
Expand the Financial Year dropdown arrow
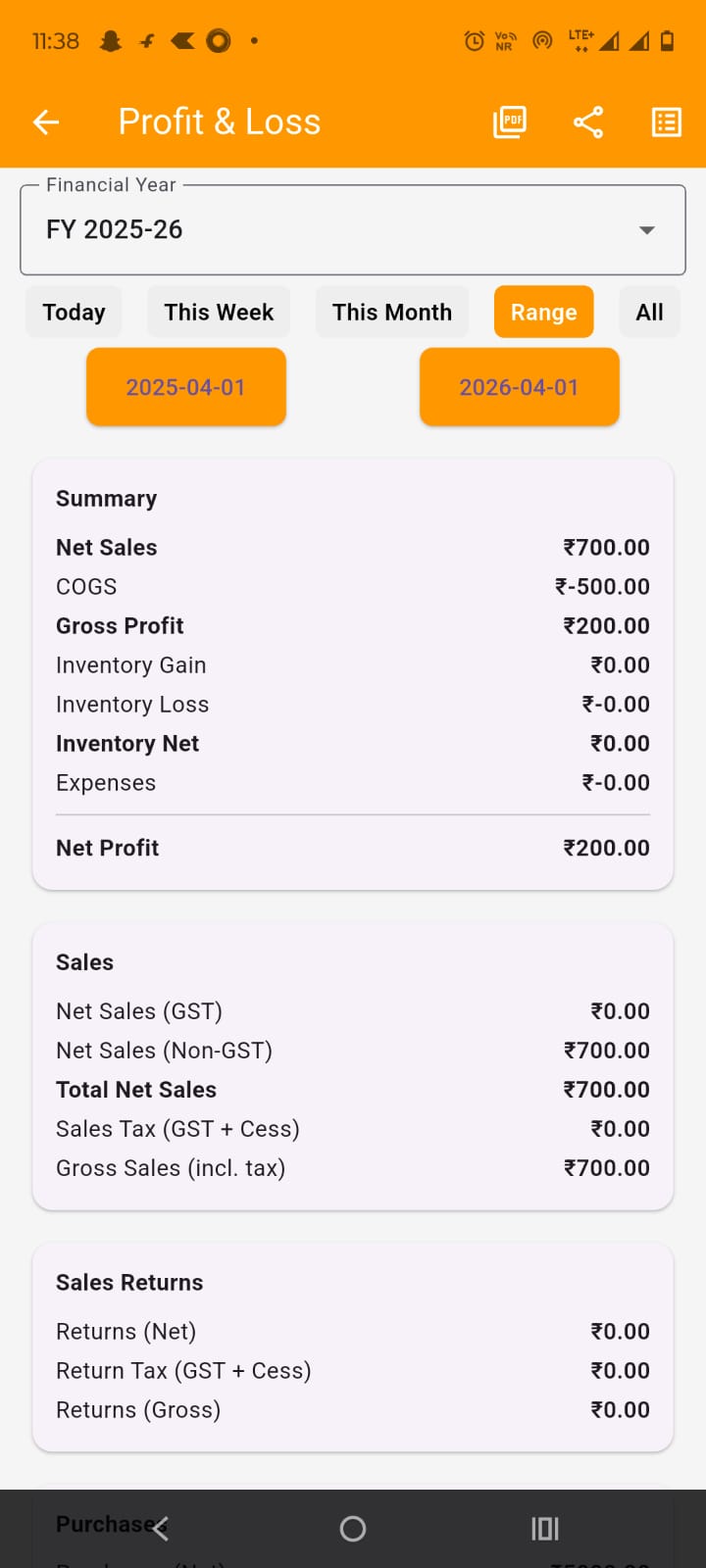point(646,230)
